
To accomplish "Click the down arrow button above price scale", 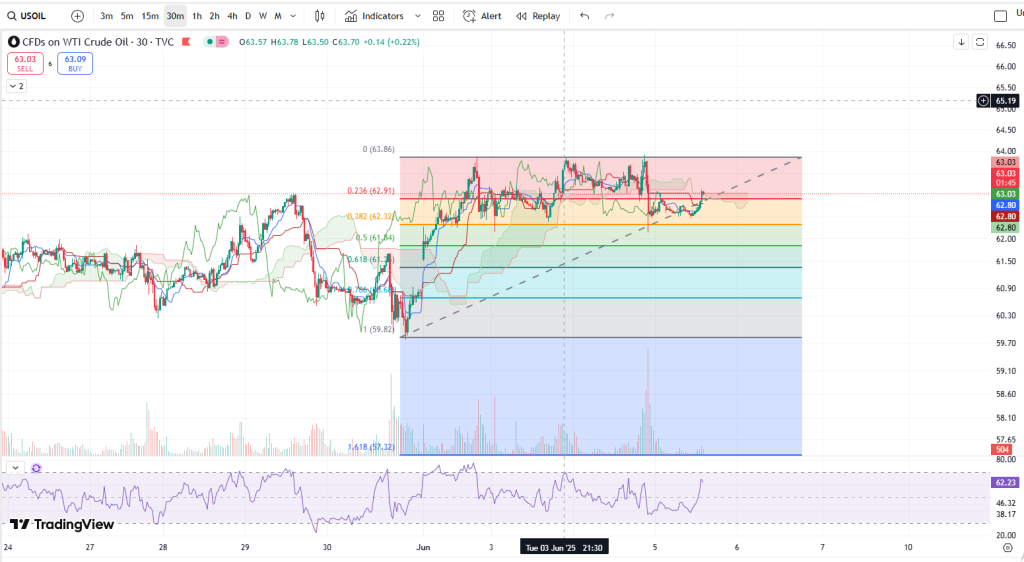I will [961, 42].
